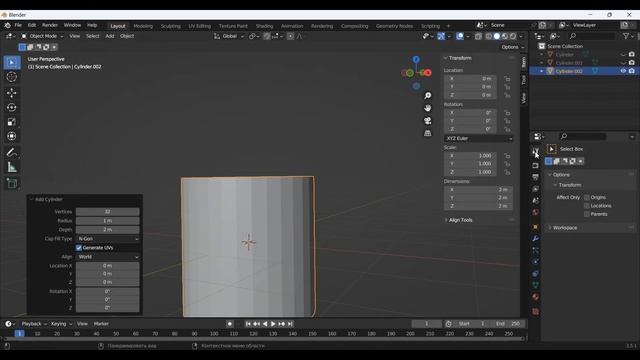This screenshot has width=640, height=360.
Task: Activate the Cursor tool
Action: click(x=12, y=77)
